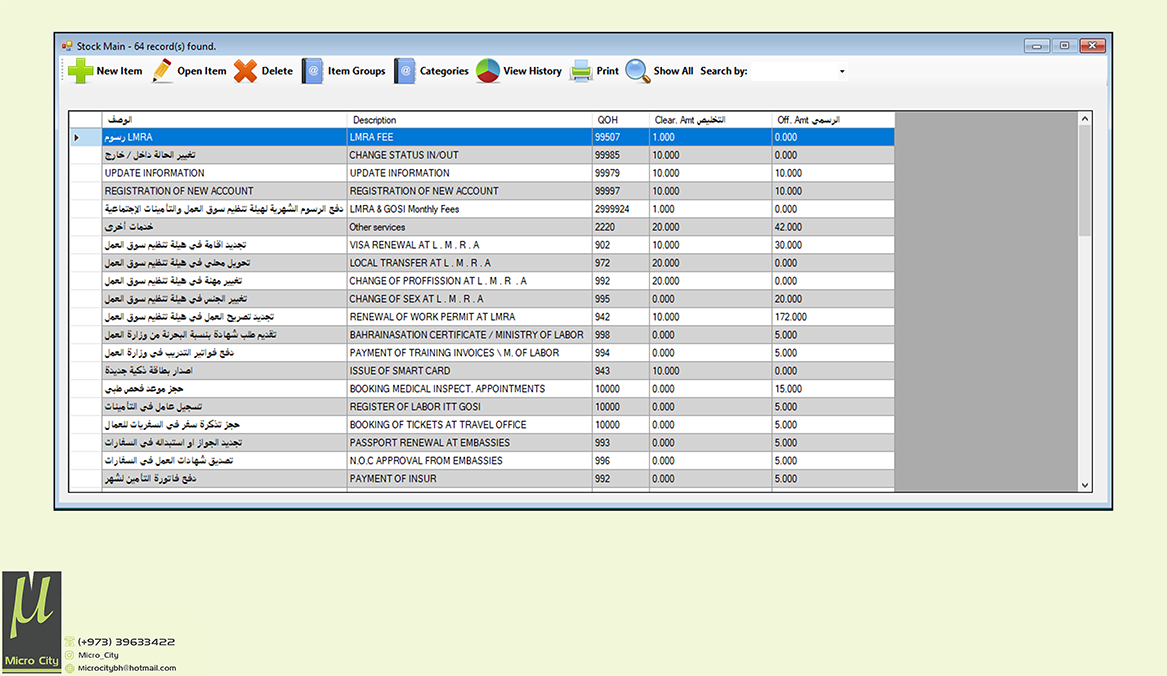Click the red X Delete icon
This screenshot has width=1167, height=676.
pyautogui.click(x=245, y=71)
